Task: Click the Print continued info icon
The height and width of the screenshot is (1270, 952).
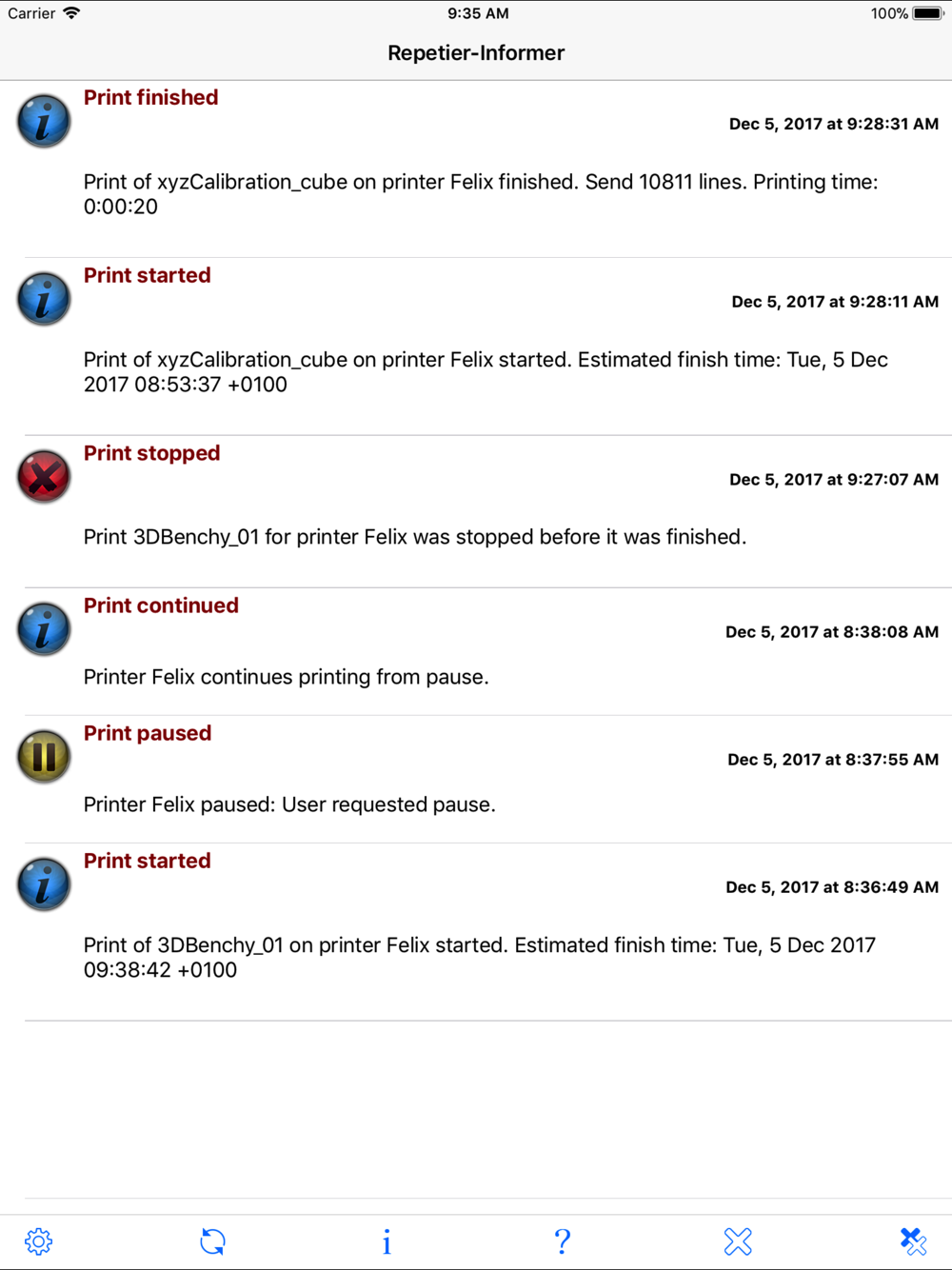Action: coord(44,628)
